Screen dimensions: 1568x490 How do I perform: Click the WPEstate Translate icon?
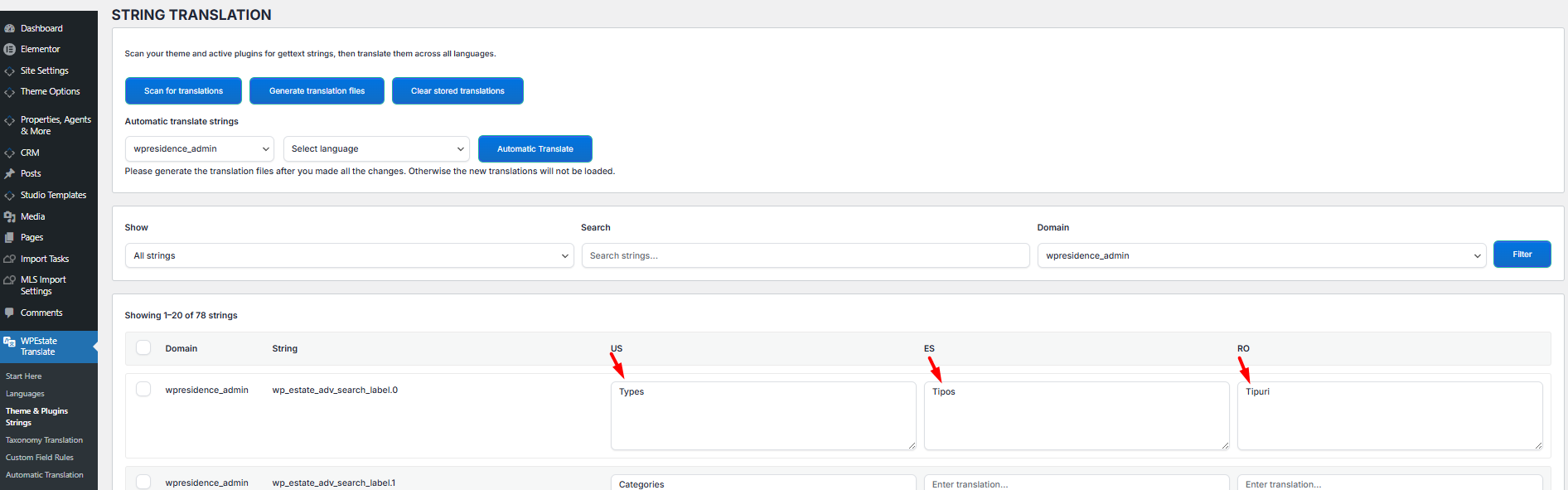[x=10, y=342]
